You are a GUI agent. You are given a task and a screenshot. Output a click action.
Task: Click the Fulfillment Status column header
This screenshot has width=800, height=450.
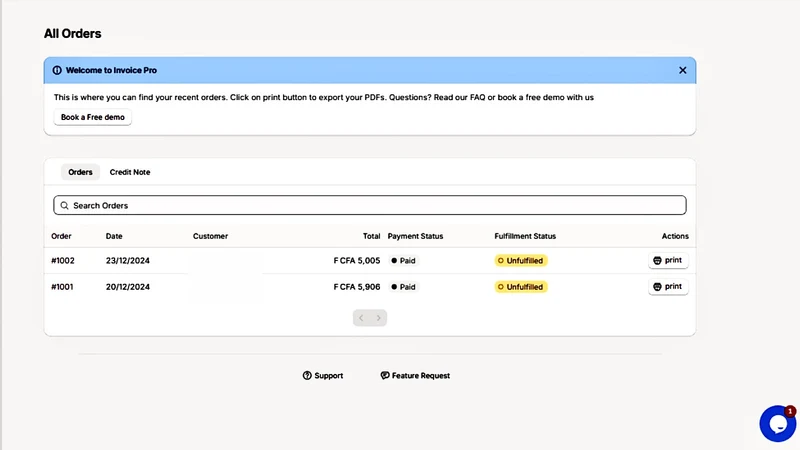pyautogui.click(x=525, y=236)
